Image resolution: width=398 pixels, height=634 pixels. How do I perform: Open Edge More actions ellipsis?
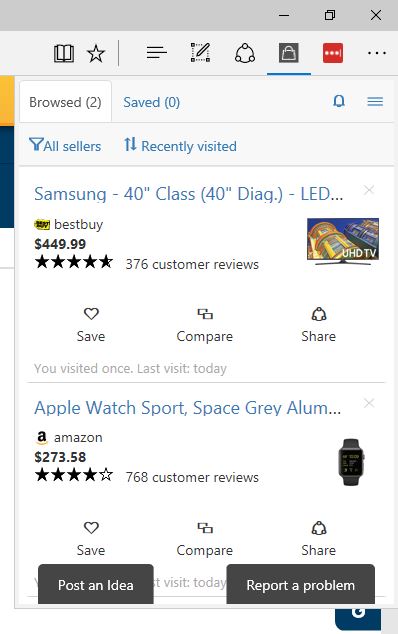[x=377, y=53]
